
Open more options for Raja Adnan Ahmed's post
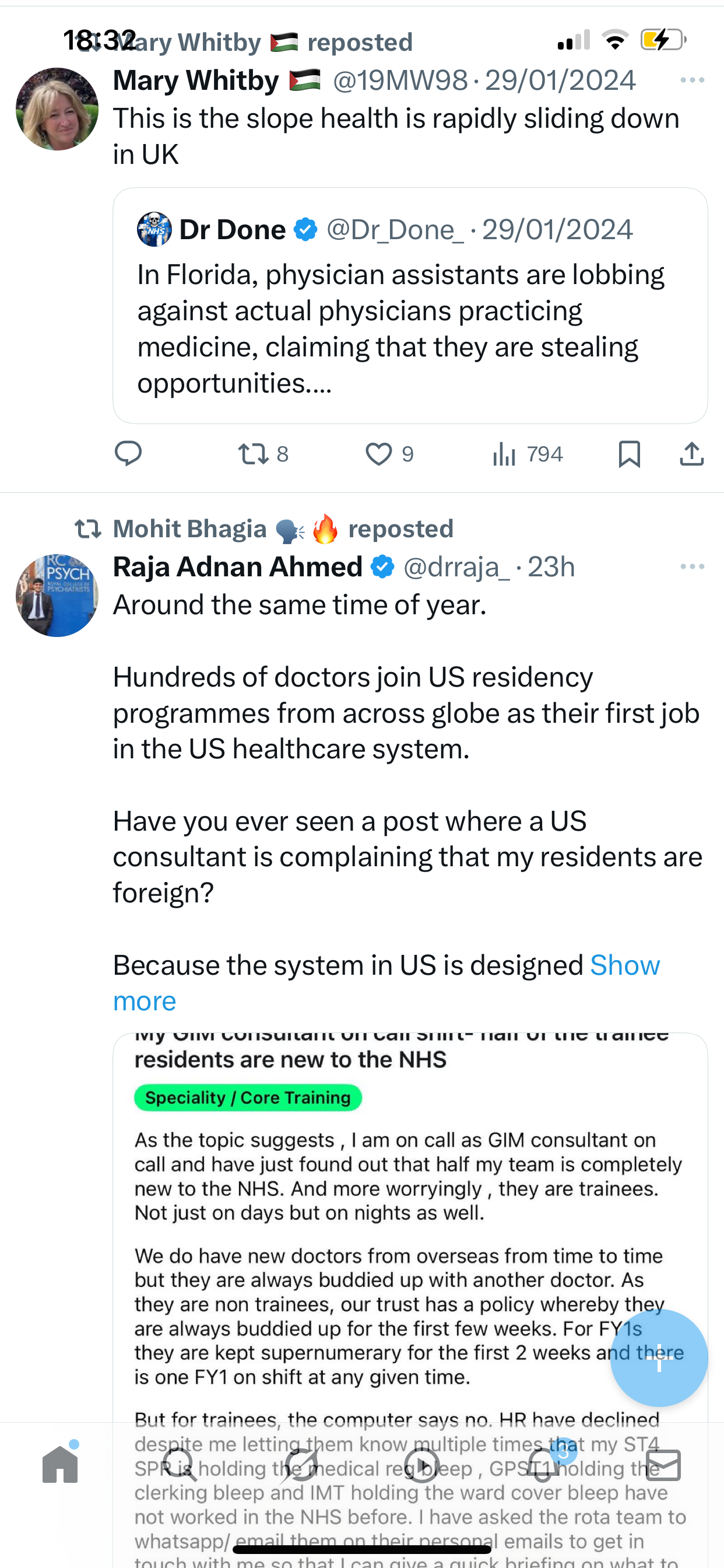692,566
